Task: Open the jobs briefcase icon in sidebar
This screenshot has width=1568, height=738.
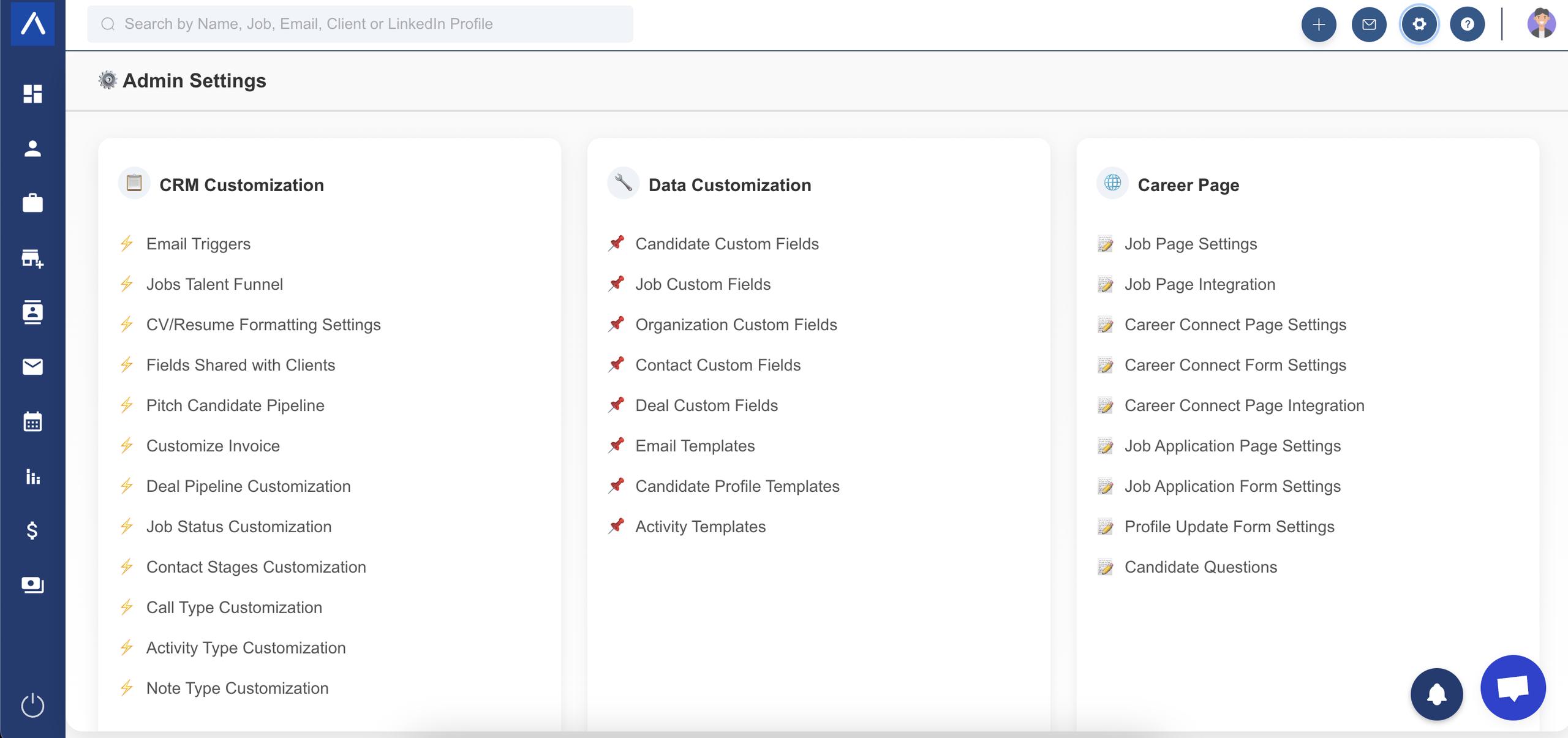Action: point(32,203)
